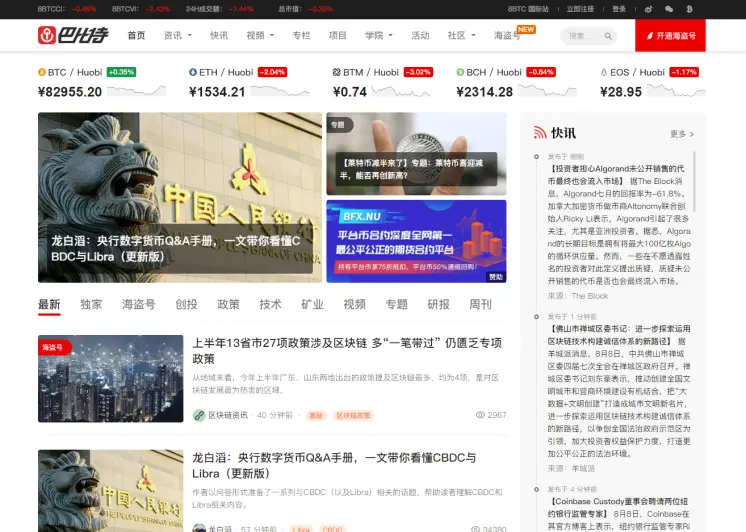Image resolution: width=746 pixels, height=532 pixels.
Task: Open the WeChat icon in top bar
Action: point(668,9)
